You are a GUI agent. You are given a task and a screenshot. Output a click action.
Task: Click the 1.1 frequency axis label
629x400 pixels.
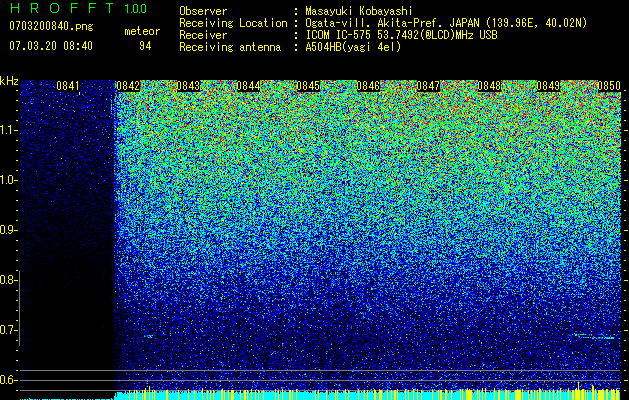(x=8, y=130)
